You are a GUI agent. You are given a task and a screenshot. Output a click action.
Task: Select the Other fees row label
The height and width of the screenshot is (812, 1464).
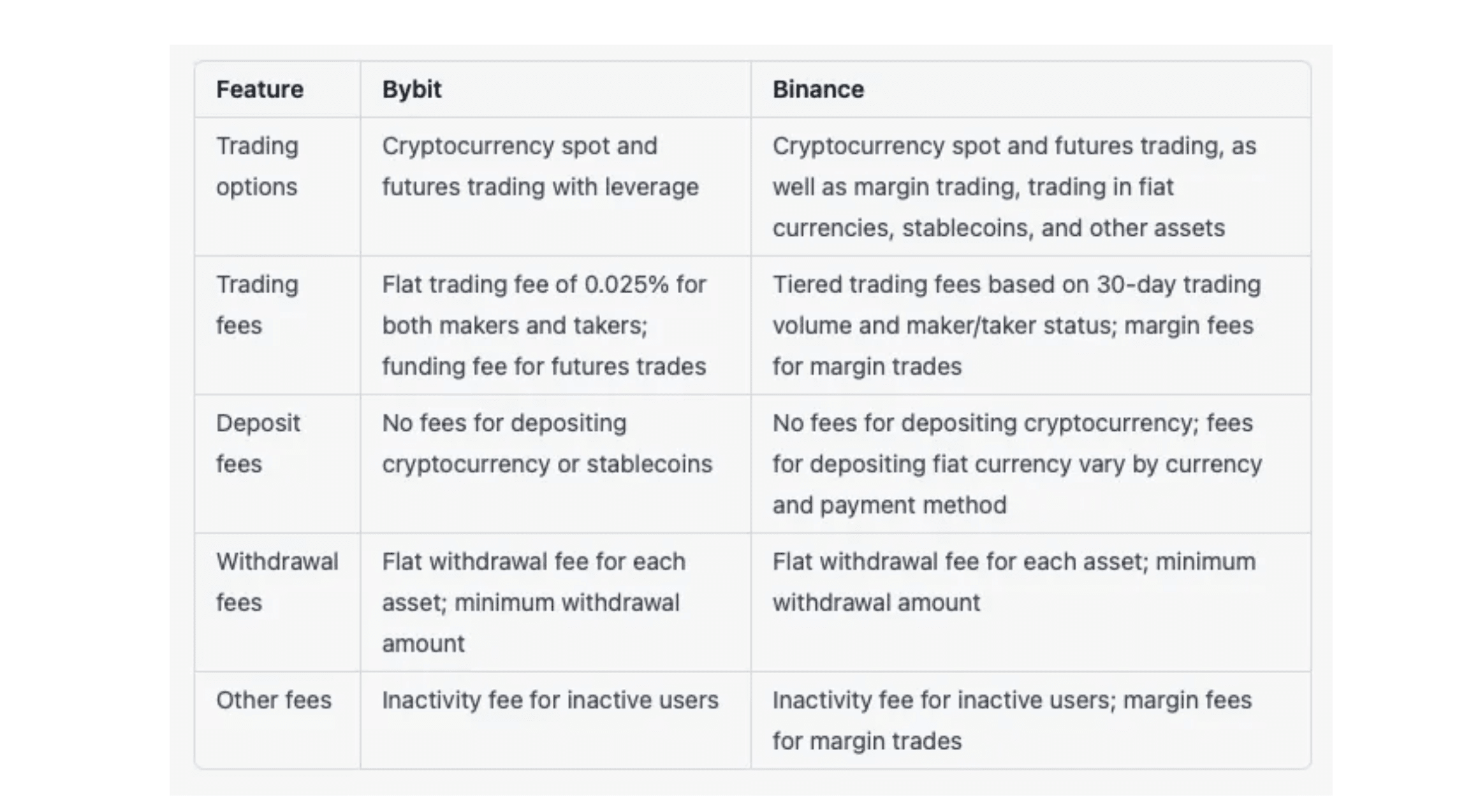click(274, 700)
